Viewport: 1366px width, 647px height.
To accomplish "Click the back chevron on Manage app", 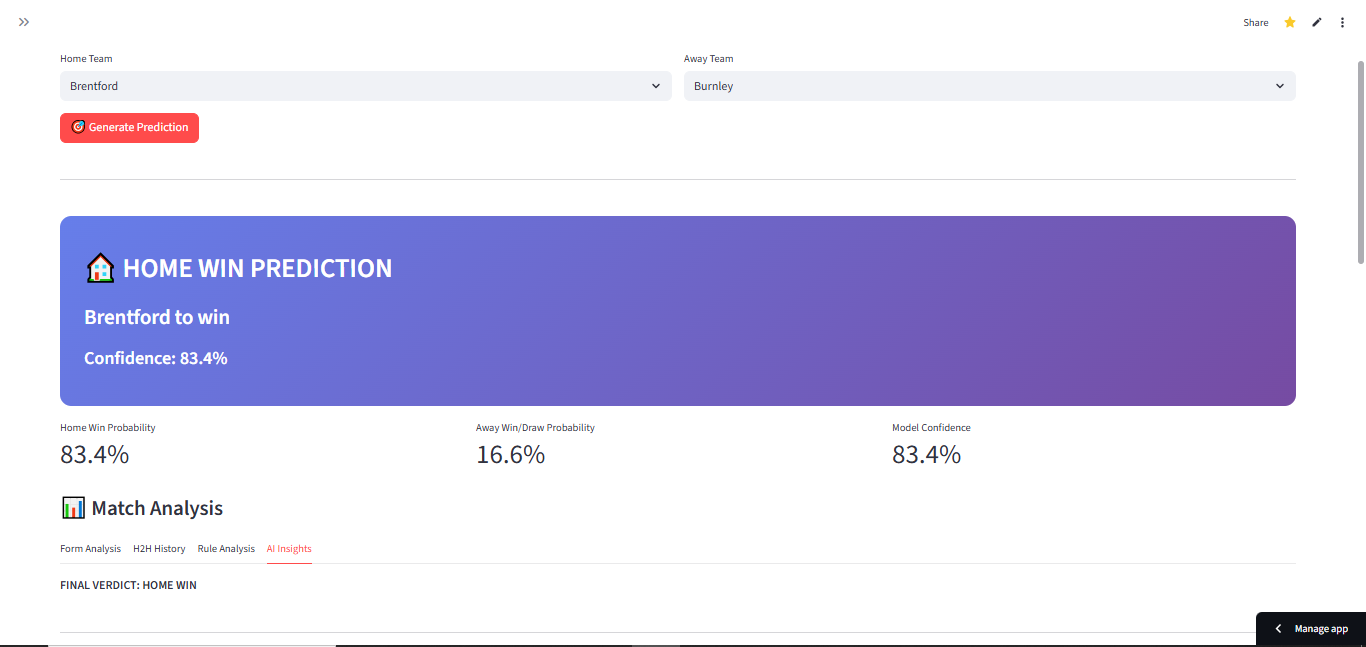I will click(x=1278, y=628).
